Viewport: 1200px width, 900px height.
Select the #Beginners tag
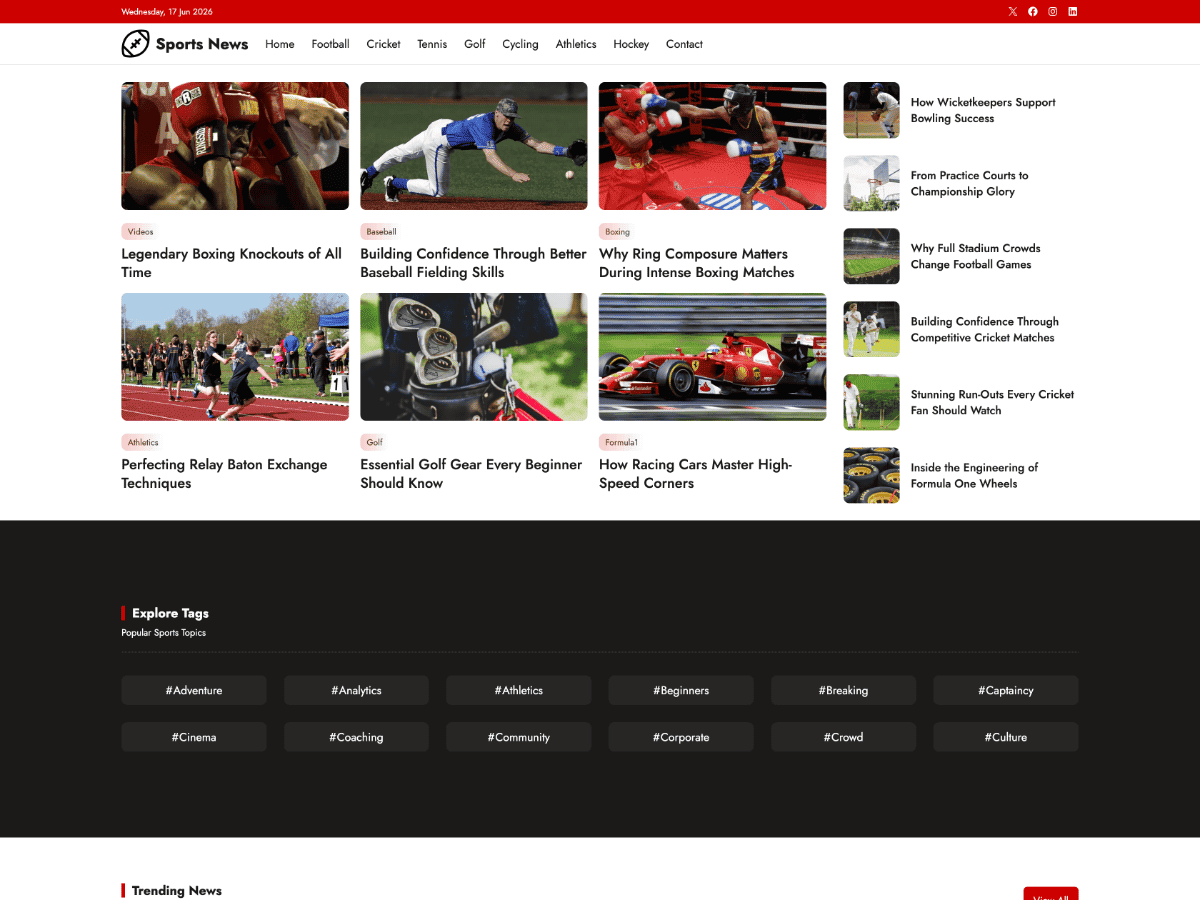[x=681, y=690]
